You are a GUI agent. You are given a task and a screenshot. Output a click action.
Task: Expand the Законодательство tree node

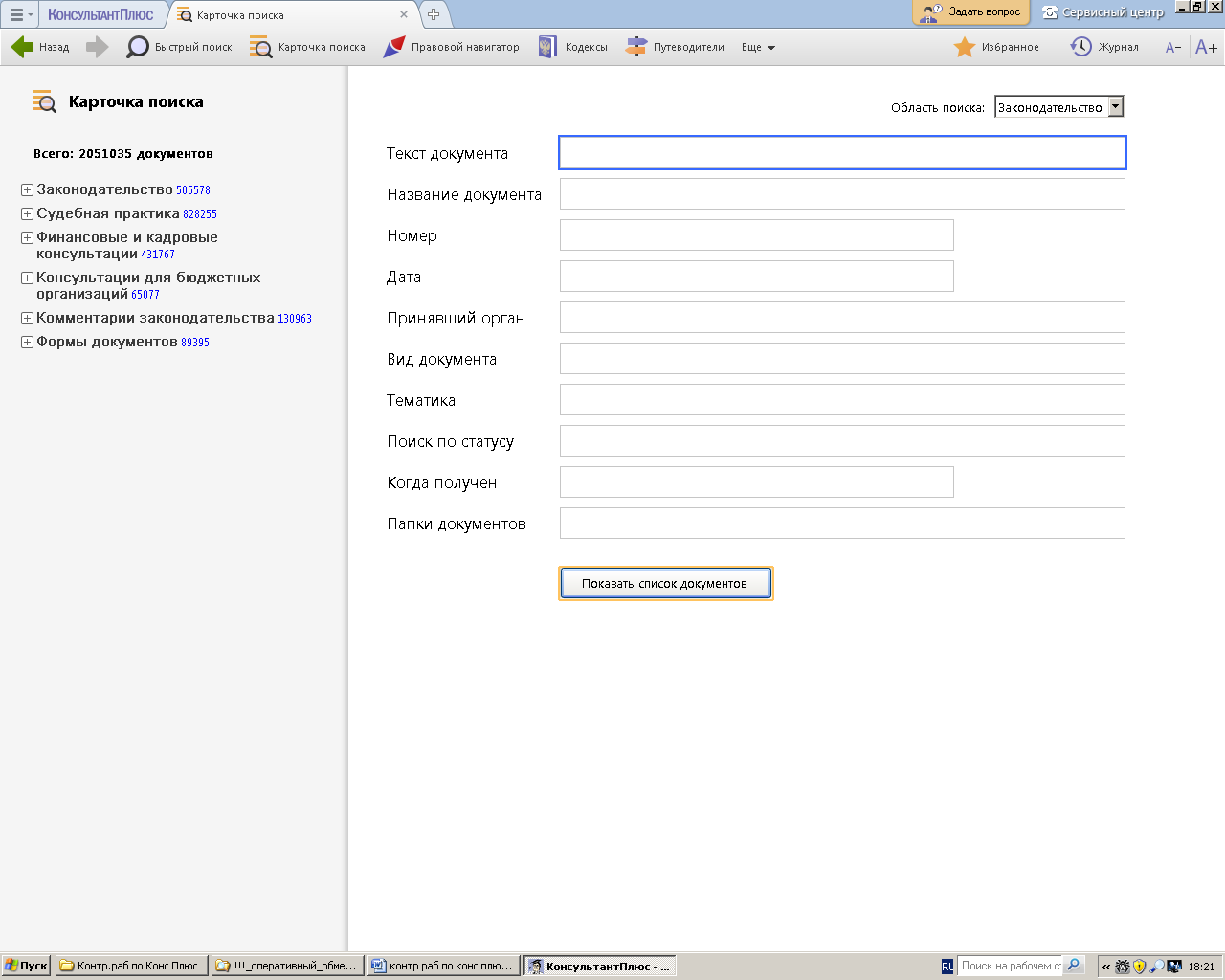tap(28, 190)
